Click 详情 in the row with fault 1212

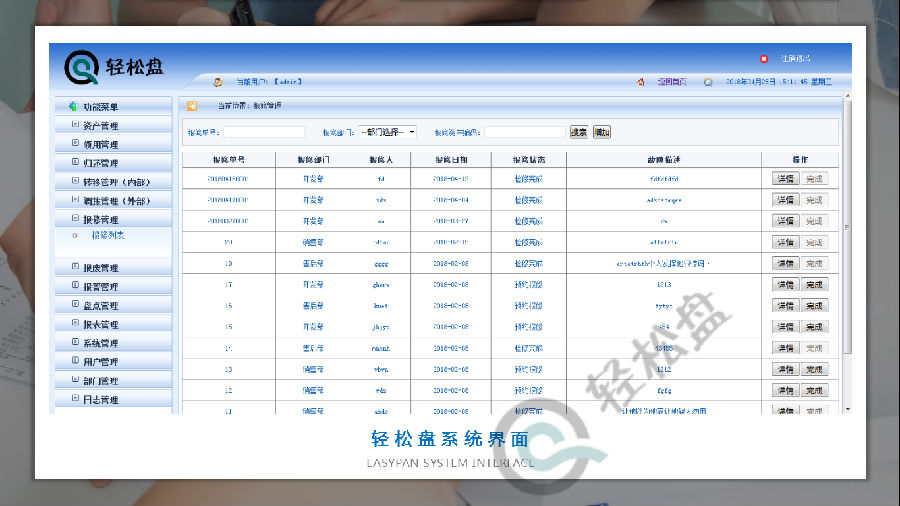point(785,369)
